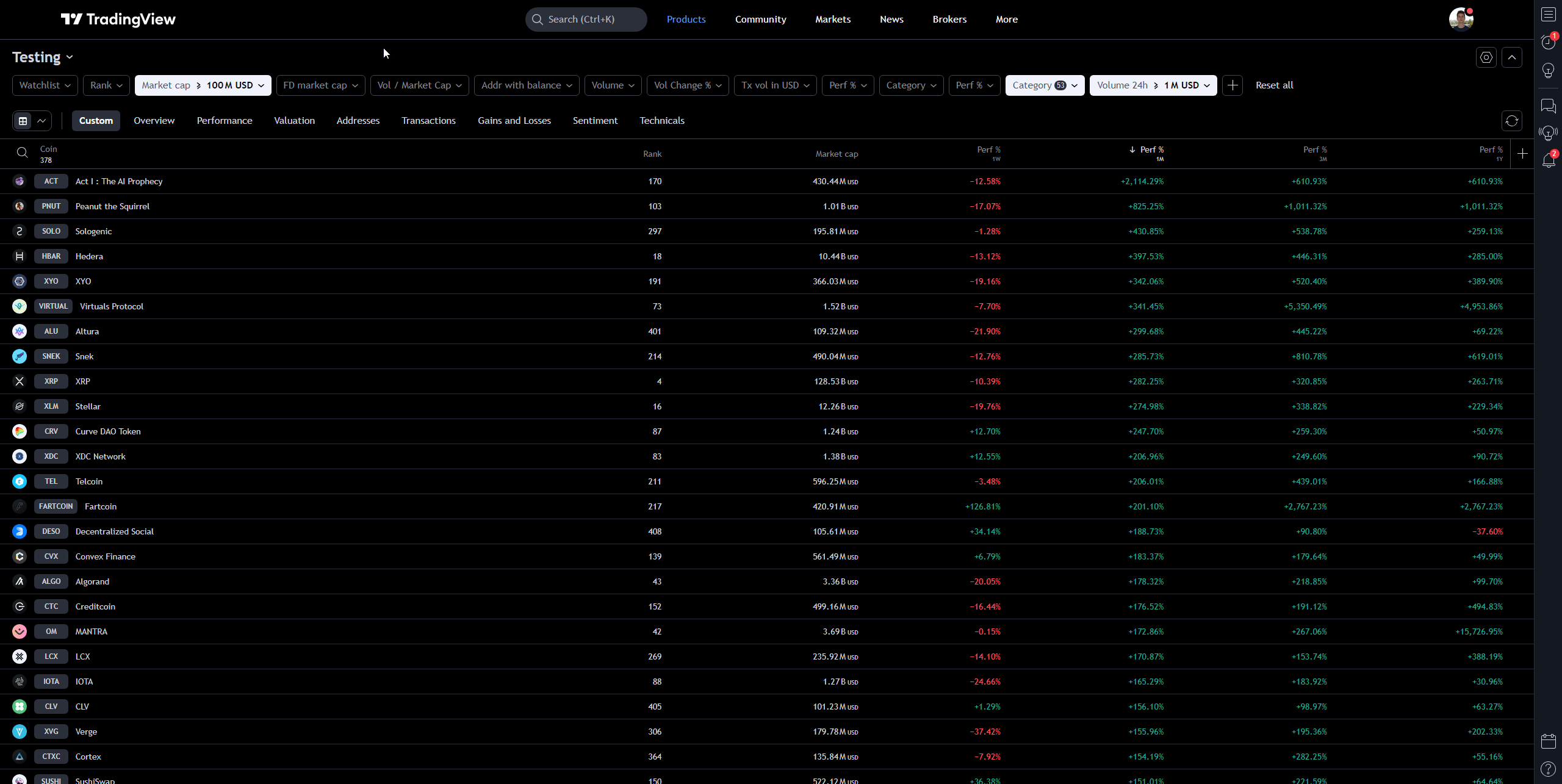Screen dimensions: 1562x784
Task: Open the Vol Change % filter
Action: 688,85
